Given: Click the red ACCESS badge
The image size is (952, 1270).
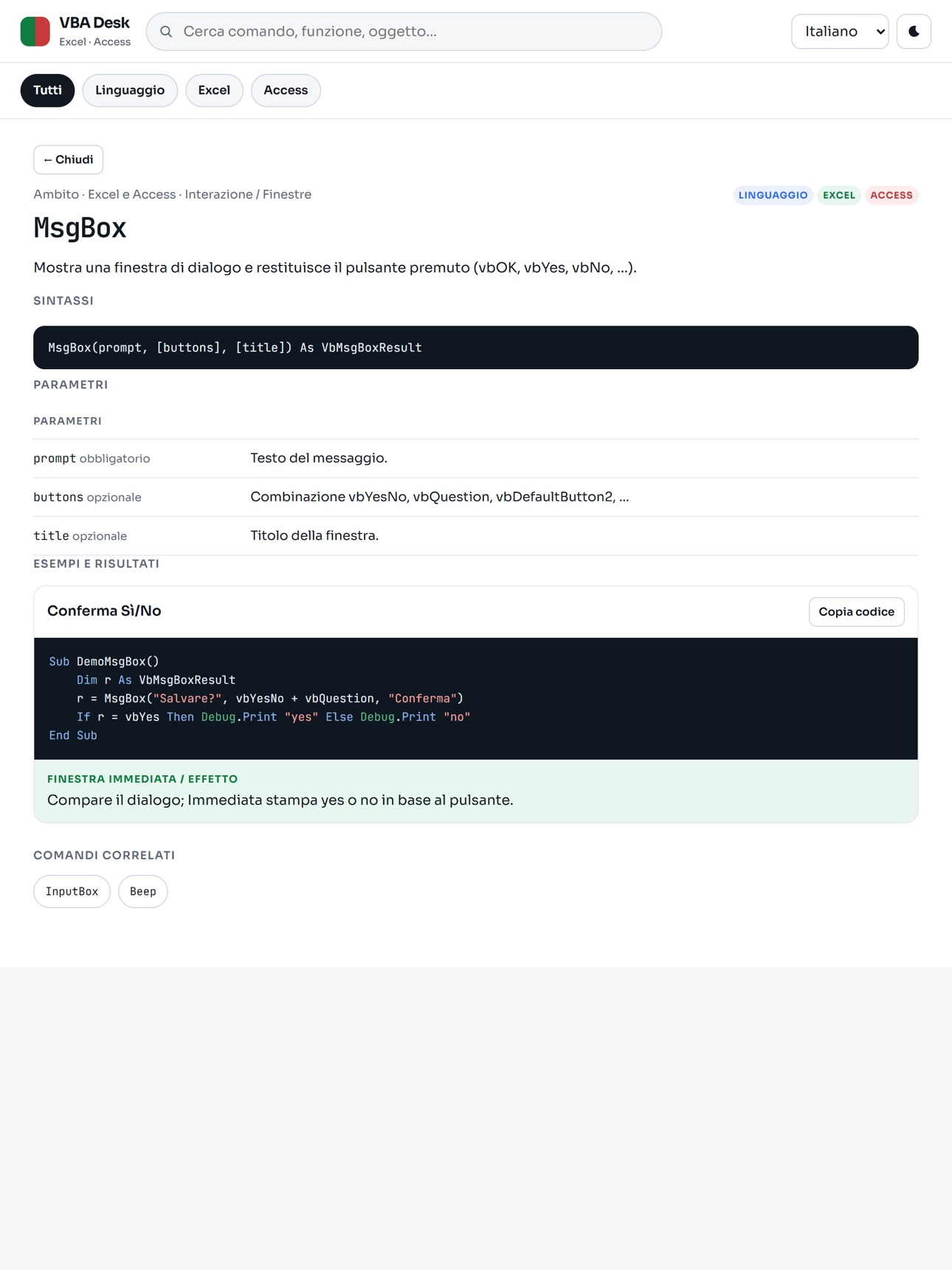Looking at the screenshot, I should [891, 195].
